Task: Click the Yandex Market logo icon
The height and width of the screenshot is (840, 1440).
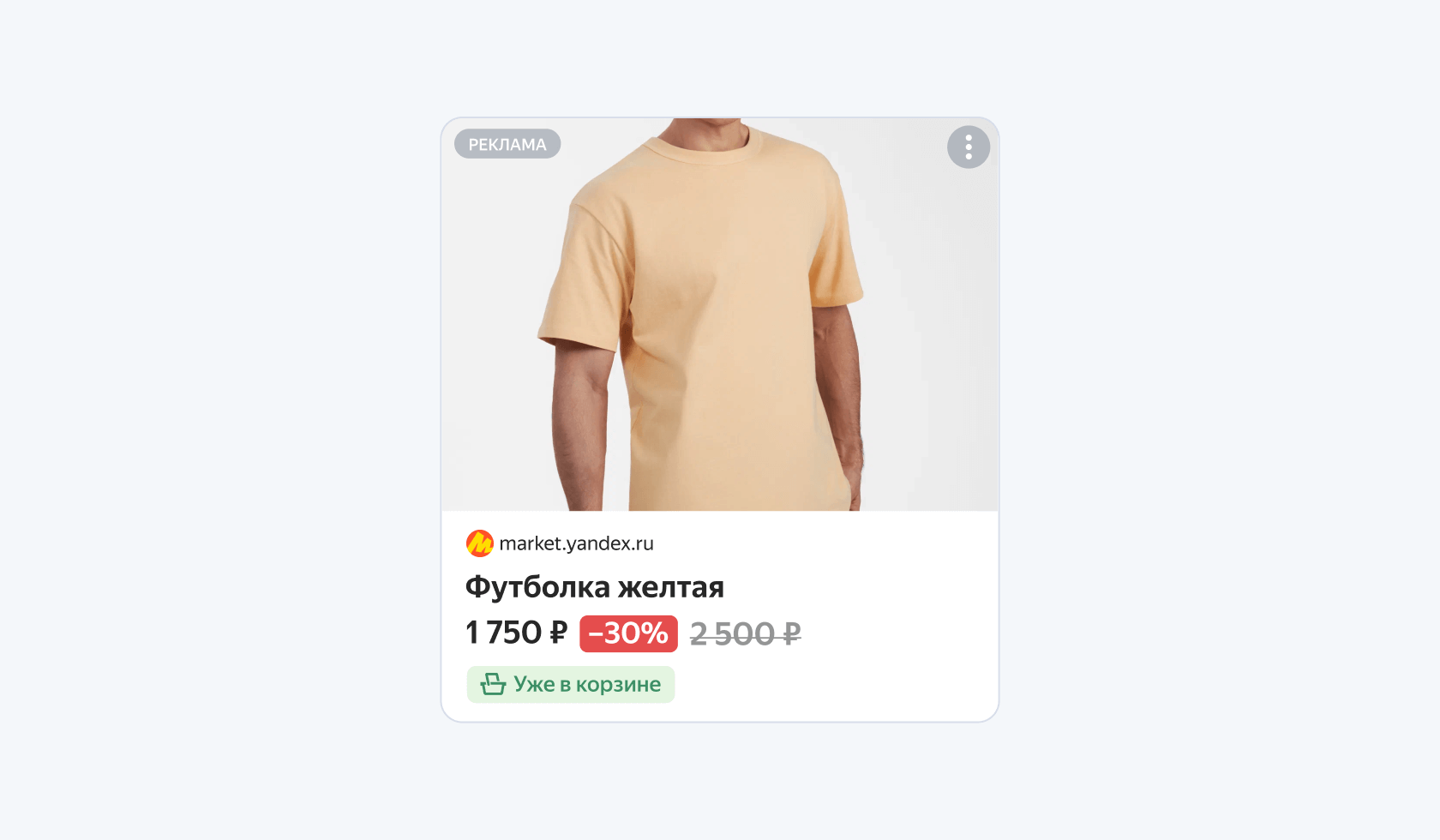Action: (480, 543)
